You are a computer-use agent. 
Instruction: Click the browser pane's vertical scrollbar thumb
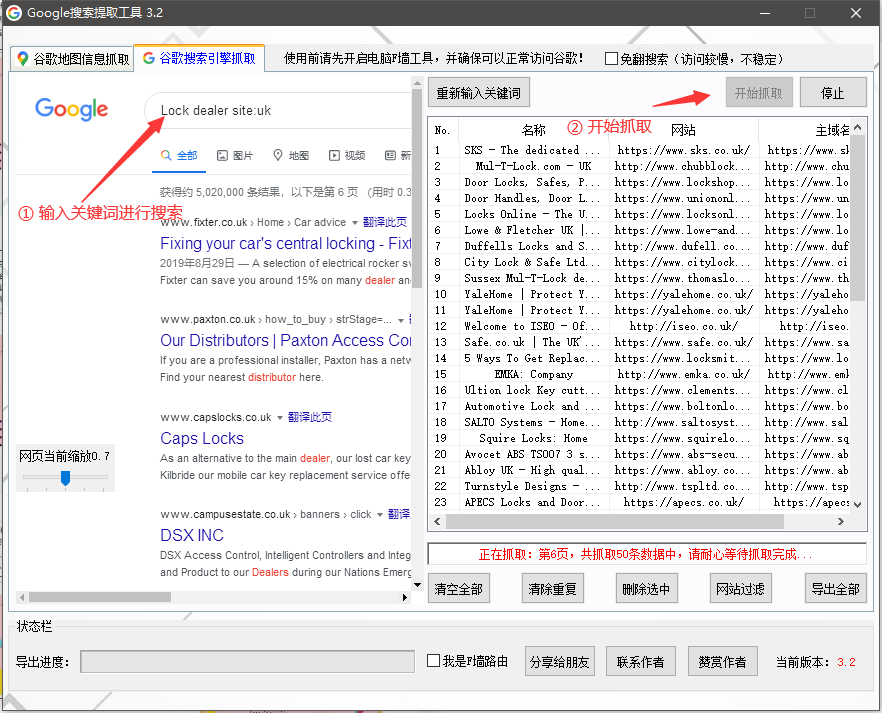[x=417, y=188]
